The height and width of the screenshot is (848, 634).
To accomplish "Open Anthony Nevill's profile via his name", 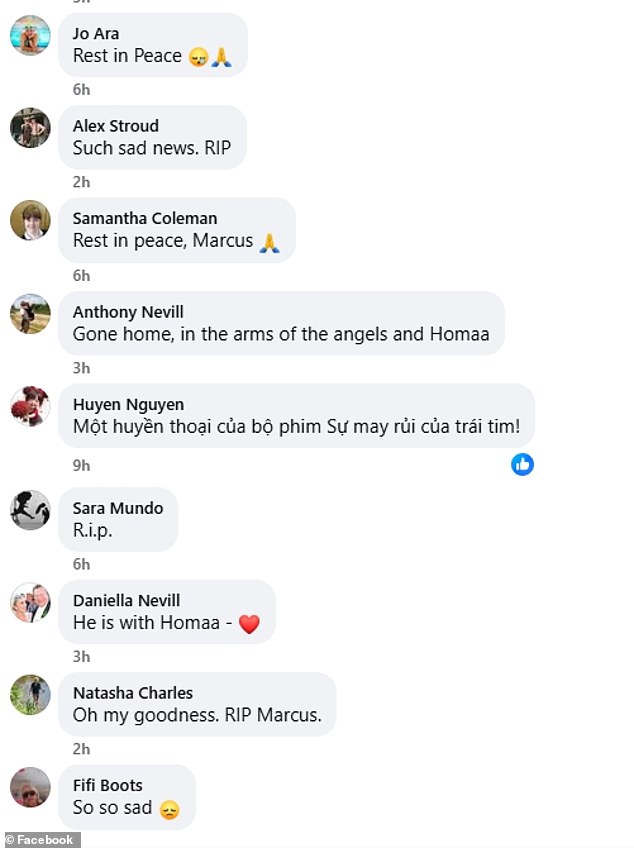I will click(x=128, y=312).
